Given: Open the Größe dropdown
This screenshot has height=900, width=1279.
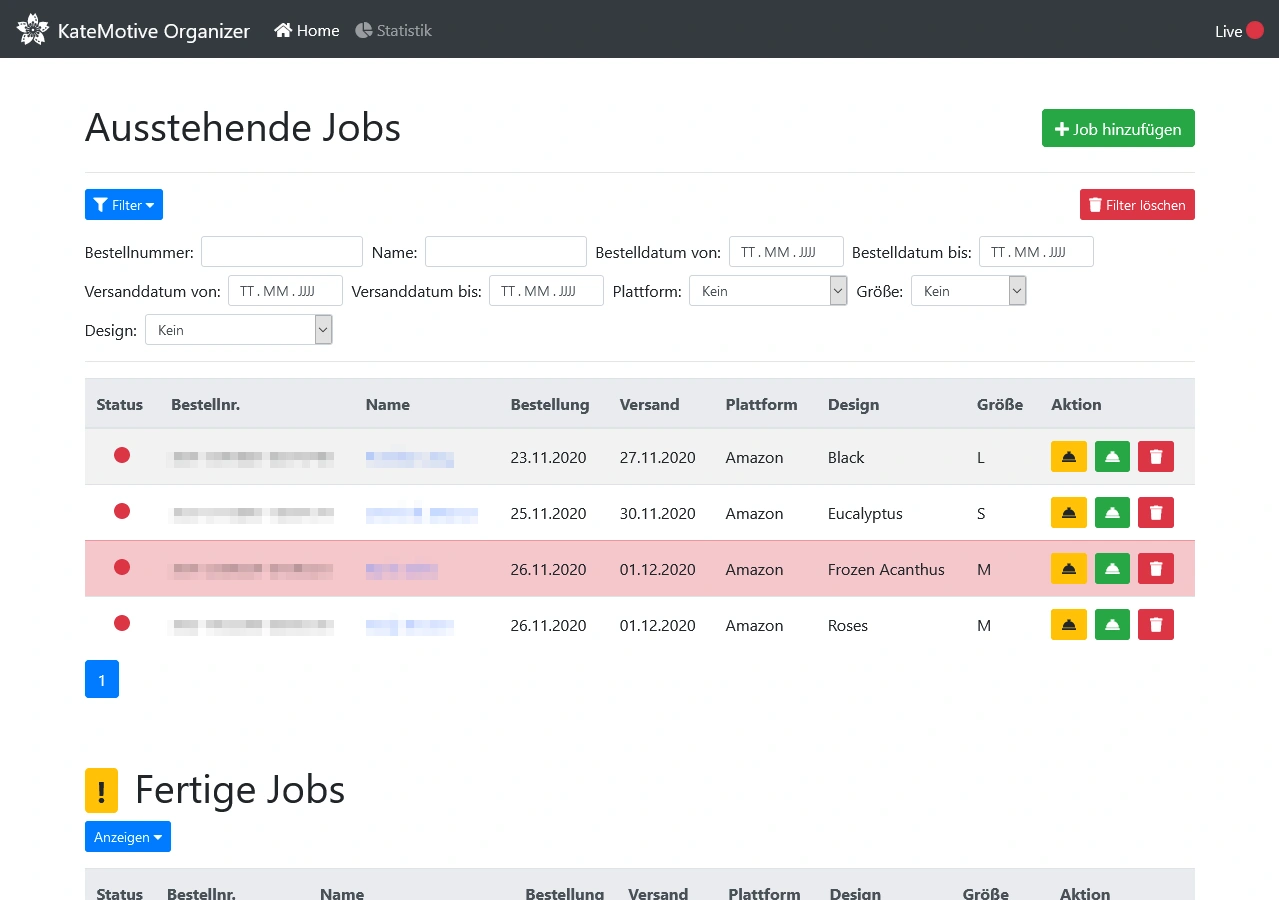Looking at the screenshot, I should tap(968, 291).
